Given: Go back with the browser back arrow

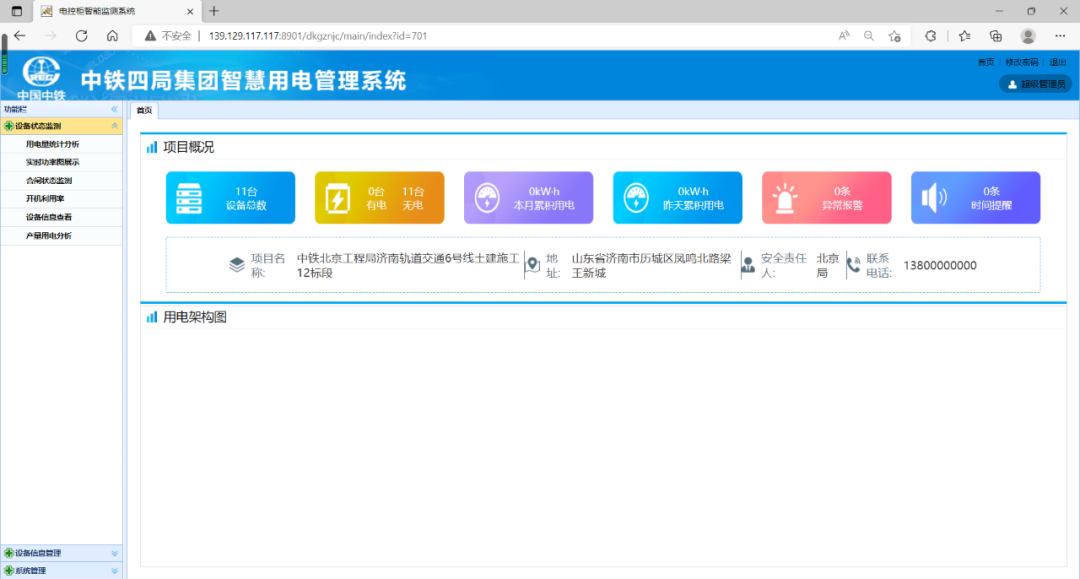Looking at the screenshot, I should point(20,36).
